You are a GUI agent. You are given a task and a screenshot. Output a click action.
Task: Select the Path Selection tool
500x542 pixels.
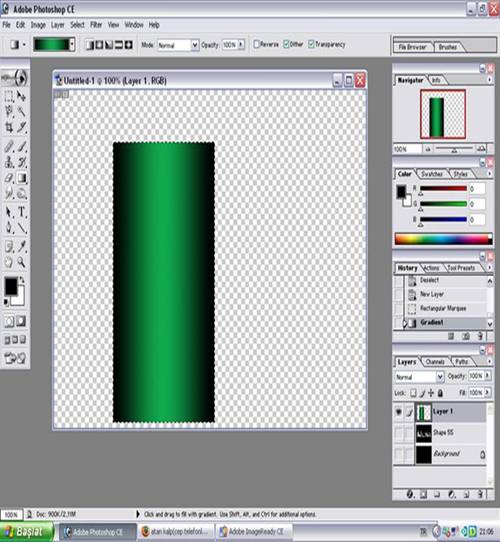point(9,212)
